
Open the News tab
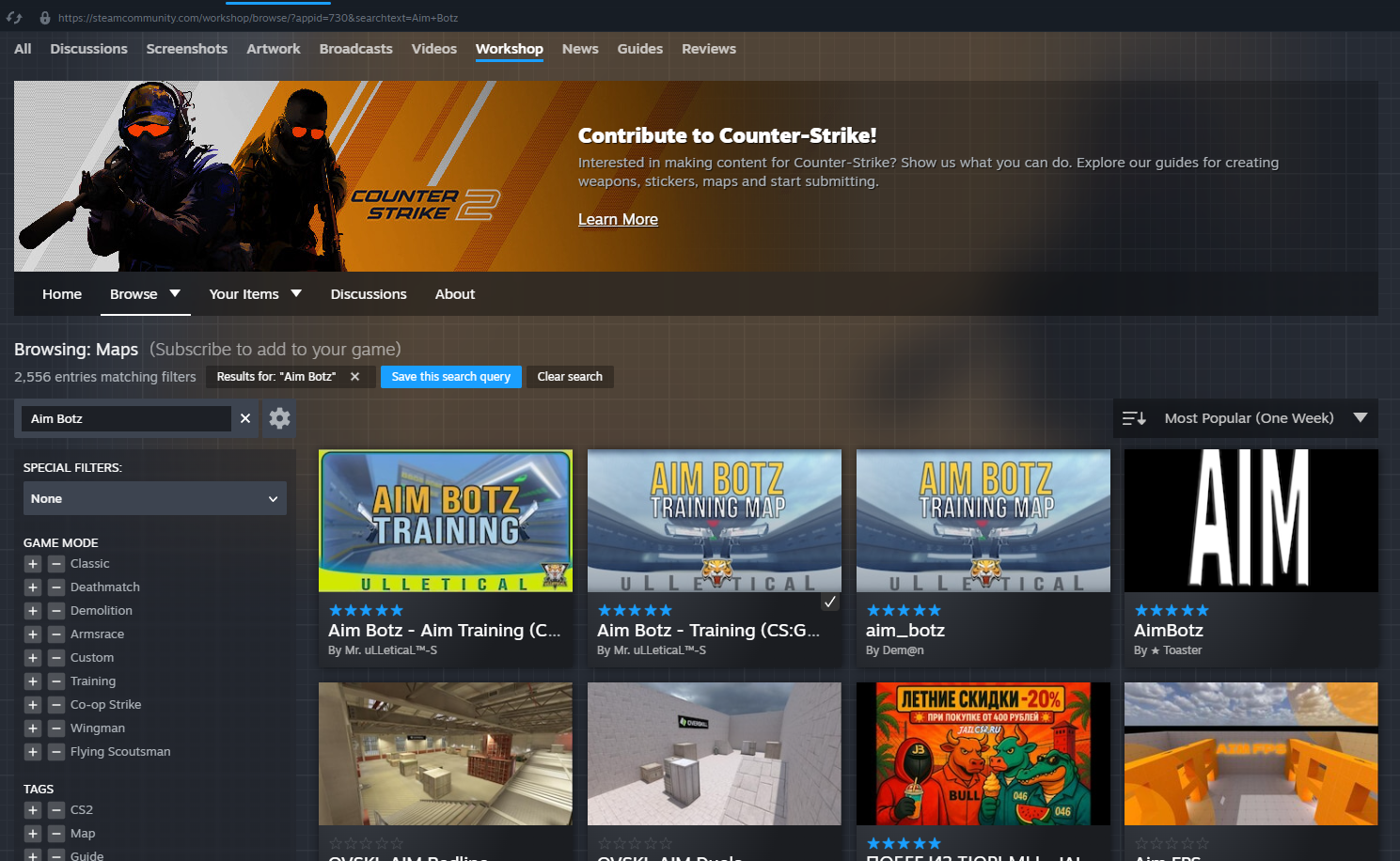580,49
